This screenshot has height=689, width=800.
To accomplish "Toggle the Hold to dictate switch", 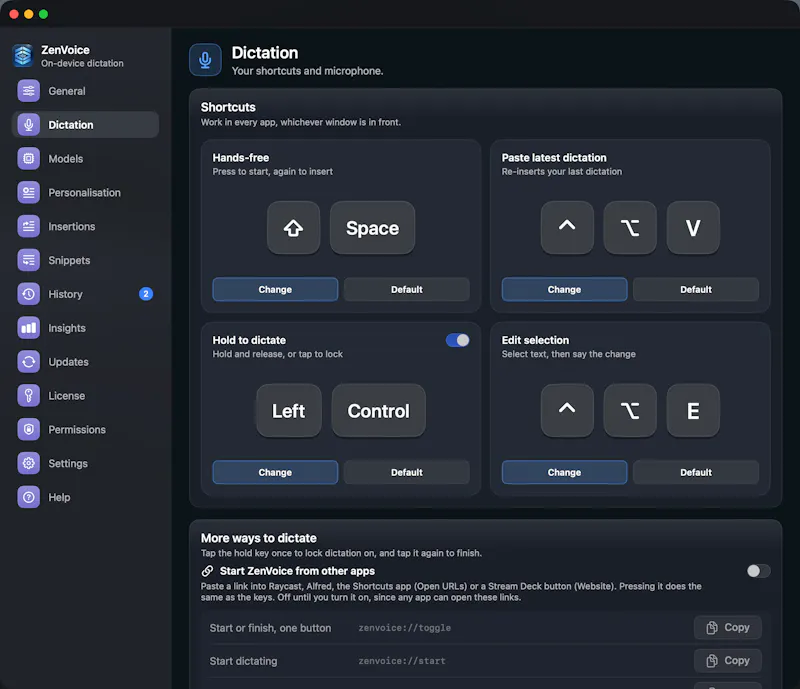I will [x=458, y=340].
